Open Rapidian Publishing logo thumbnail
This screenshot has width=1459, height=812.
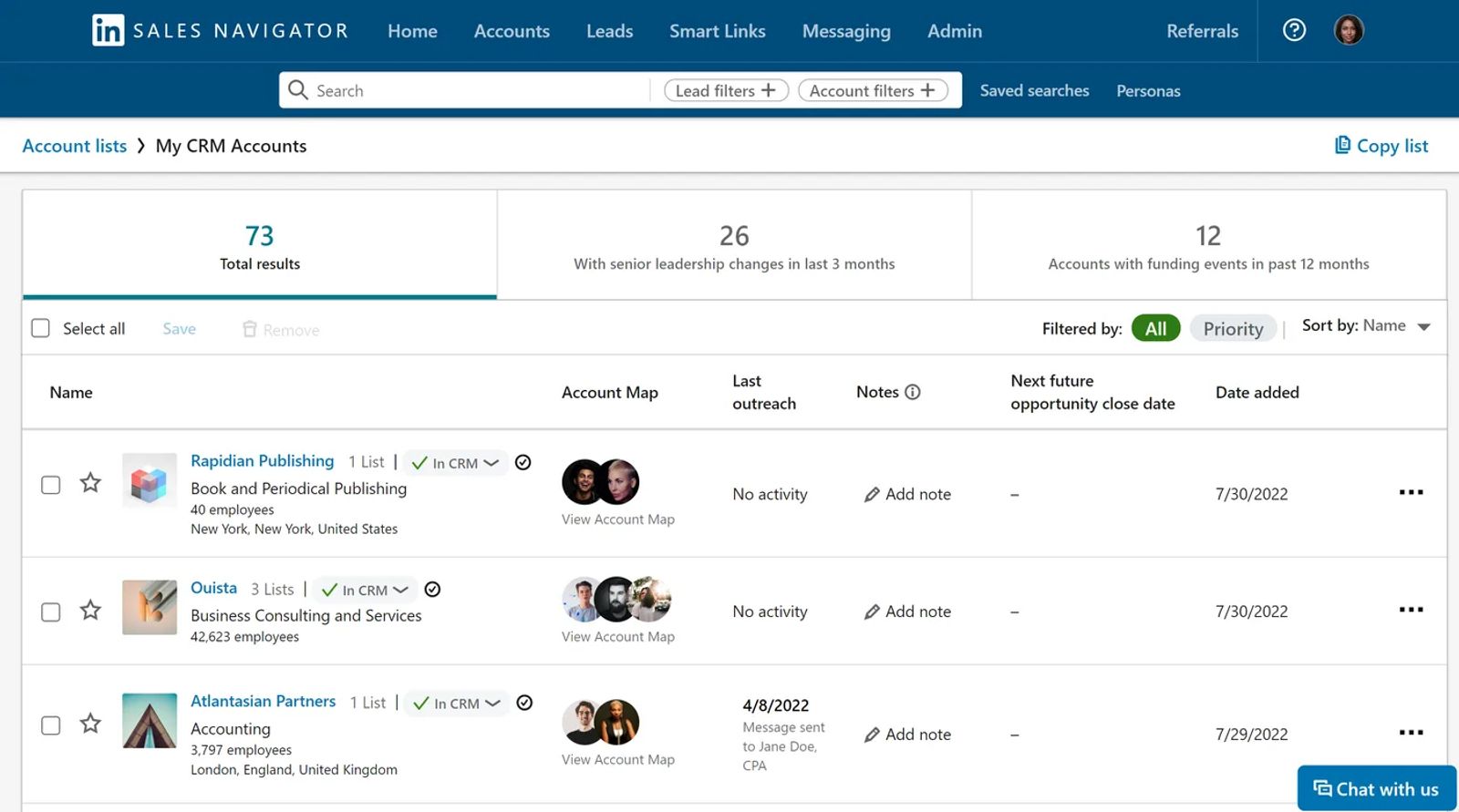click(x=150, y=480)
